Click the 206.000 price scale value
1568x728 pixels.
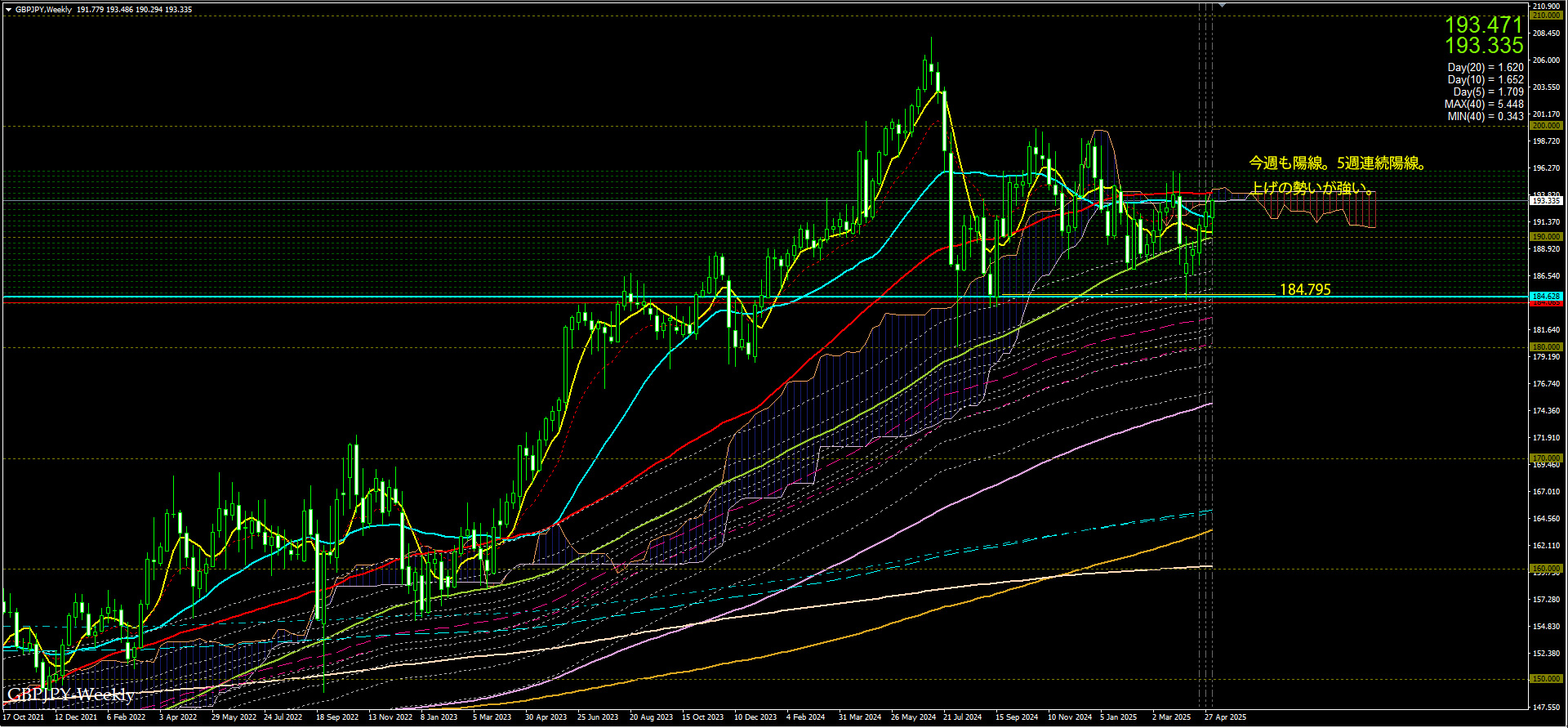1547,60
